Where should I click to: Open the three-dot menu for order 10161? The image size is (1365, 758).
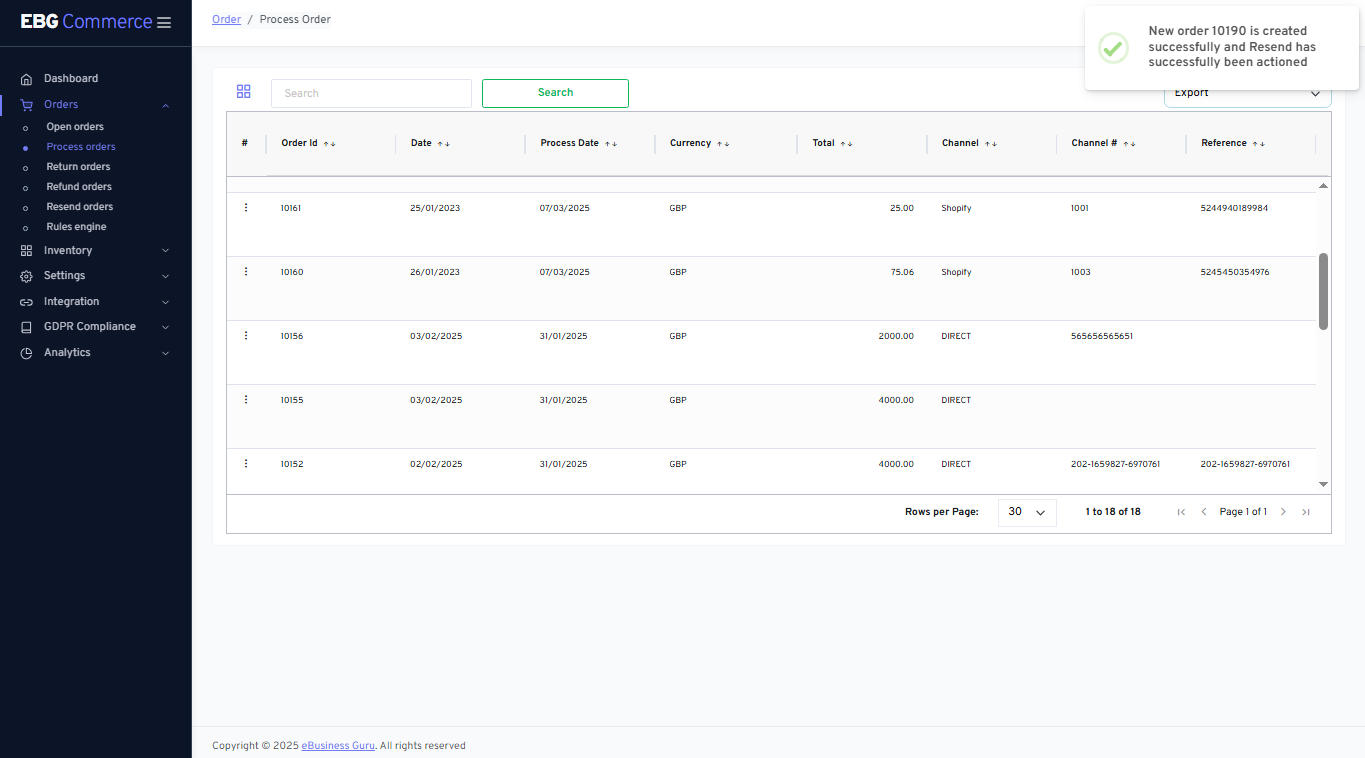(246, 208)
